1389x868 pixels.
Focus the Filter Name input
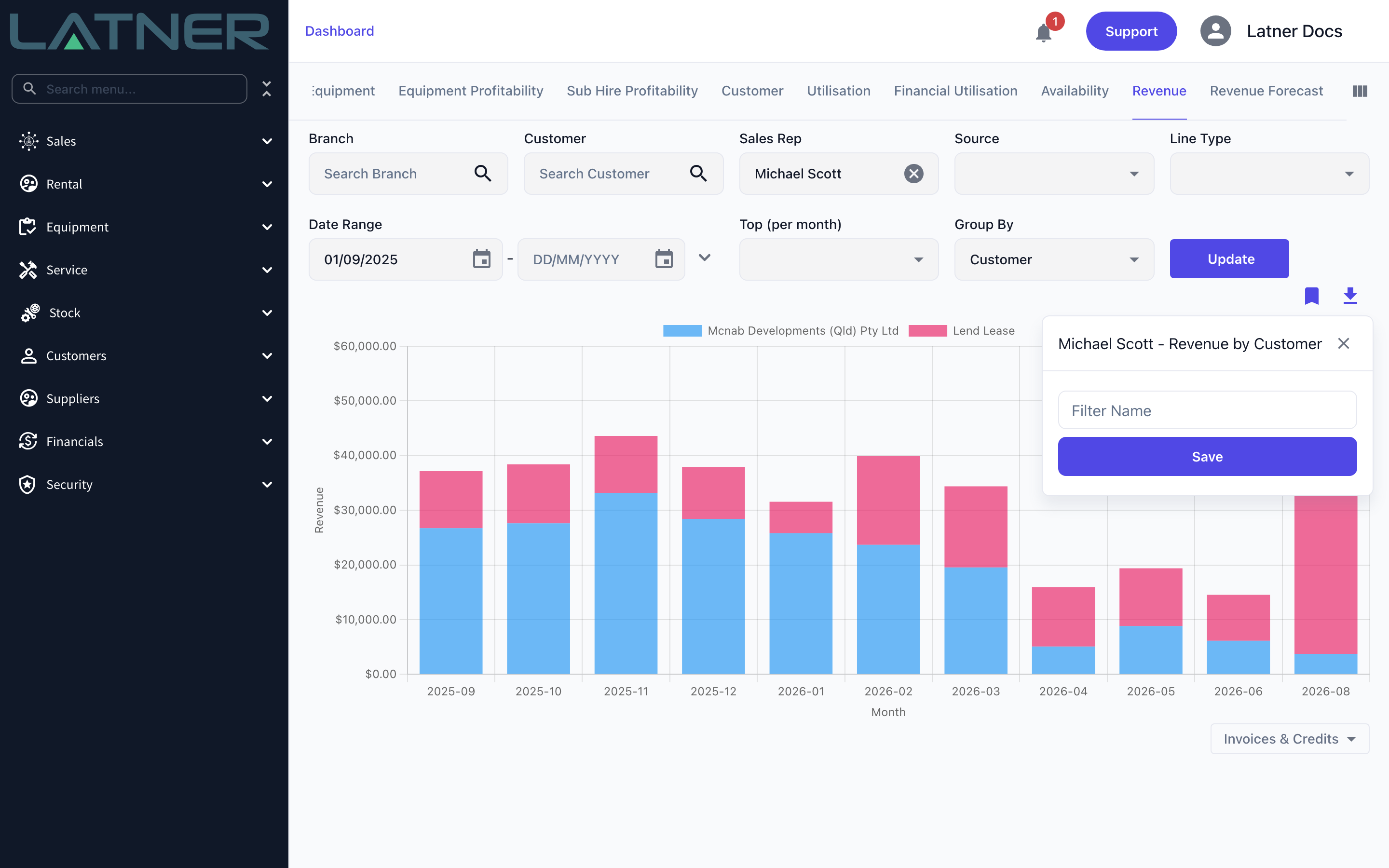tap(1207, 410)
